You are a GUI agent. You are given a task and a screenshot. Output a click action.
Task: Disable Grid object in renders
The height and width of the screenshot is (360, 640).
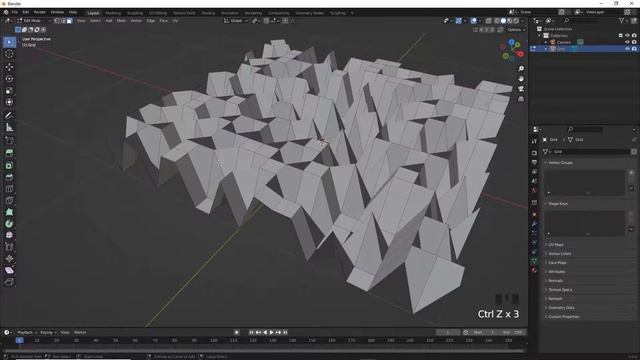[634, 49]
